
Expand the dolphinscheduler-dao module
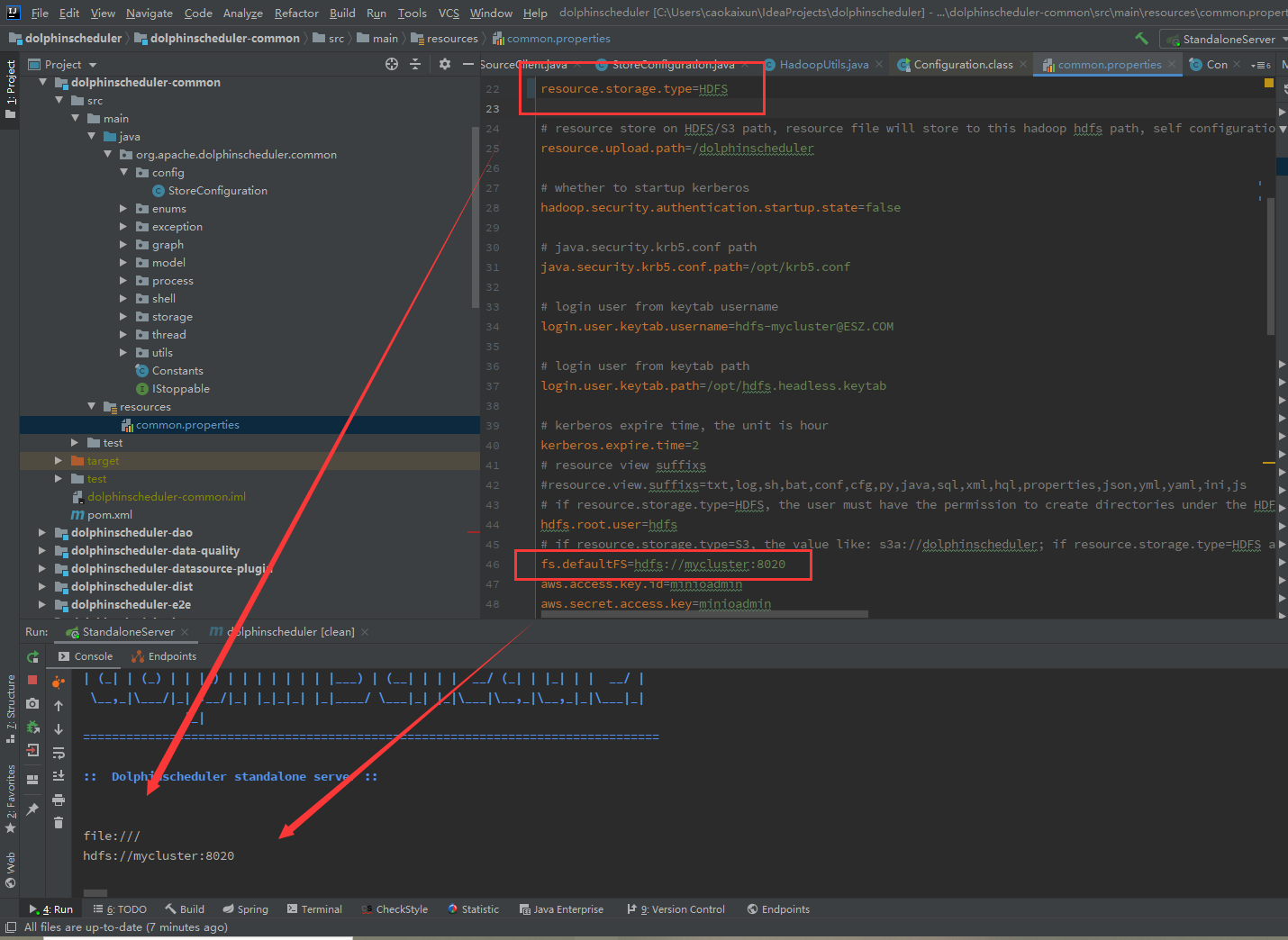click(x=42, y=532)
